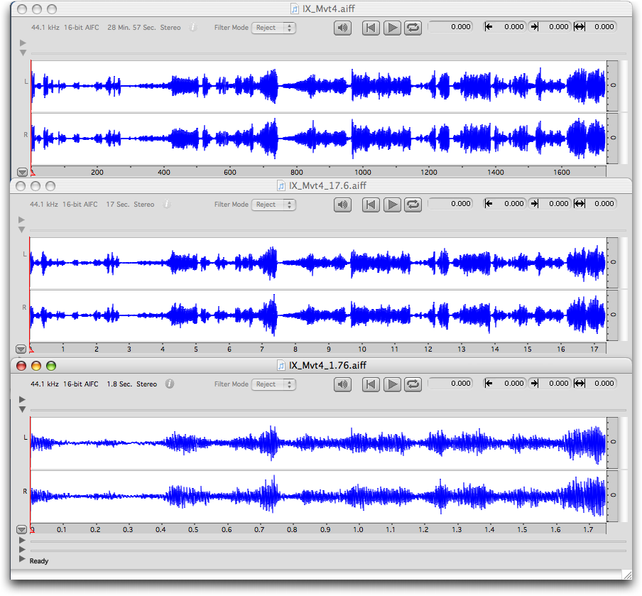Toggle loop button in IX_Mvt4_1.76.aiff window
This screenshot has width=642, height=596.
(413, 384)
